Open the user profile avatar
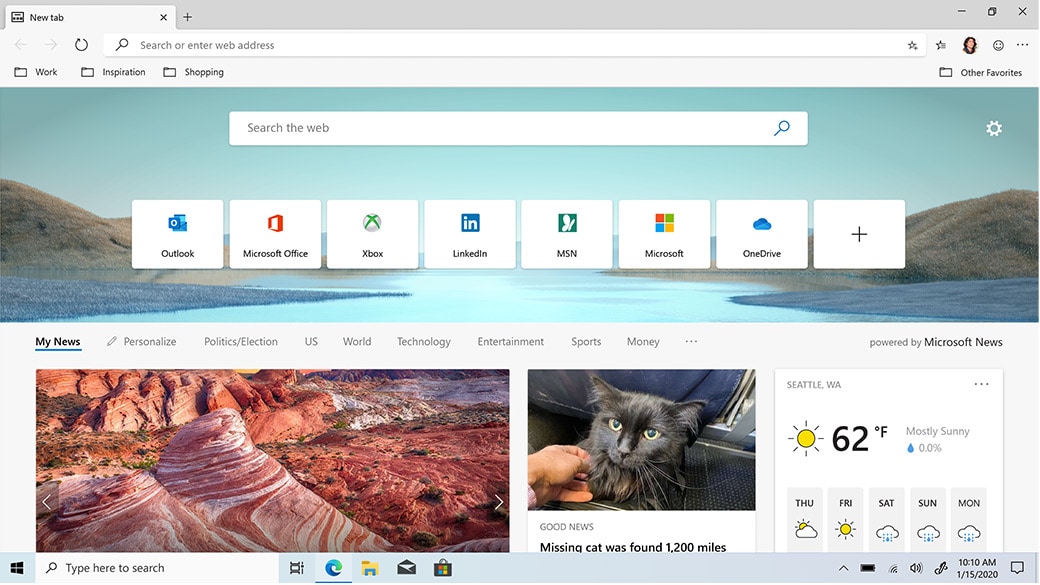Image resolution: width=1040 pixels, height=585 pixels. (x=969, y=45)
